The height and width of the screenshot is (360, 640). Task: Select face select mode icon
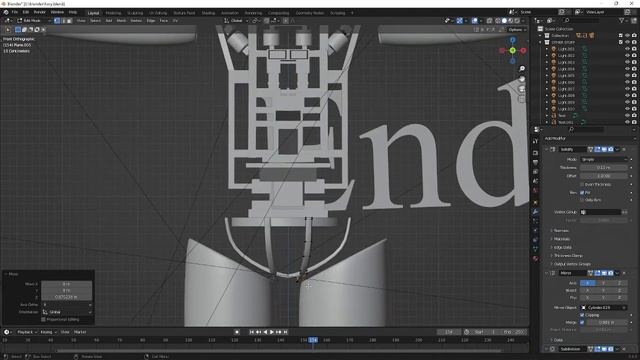[x=69, y=20]
